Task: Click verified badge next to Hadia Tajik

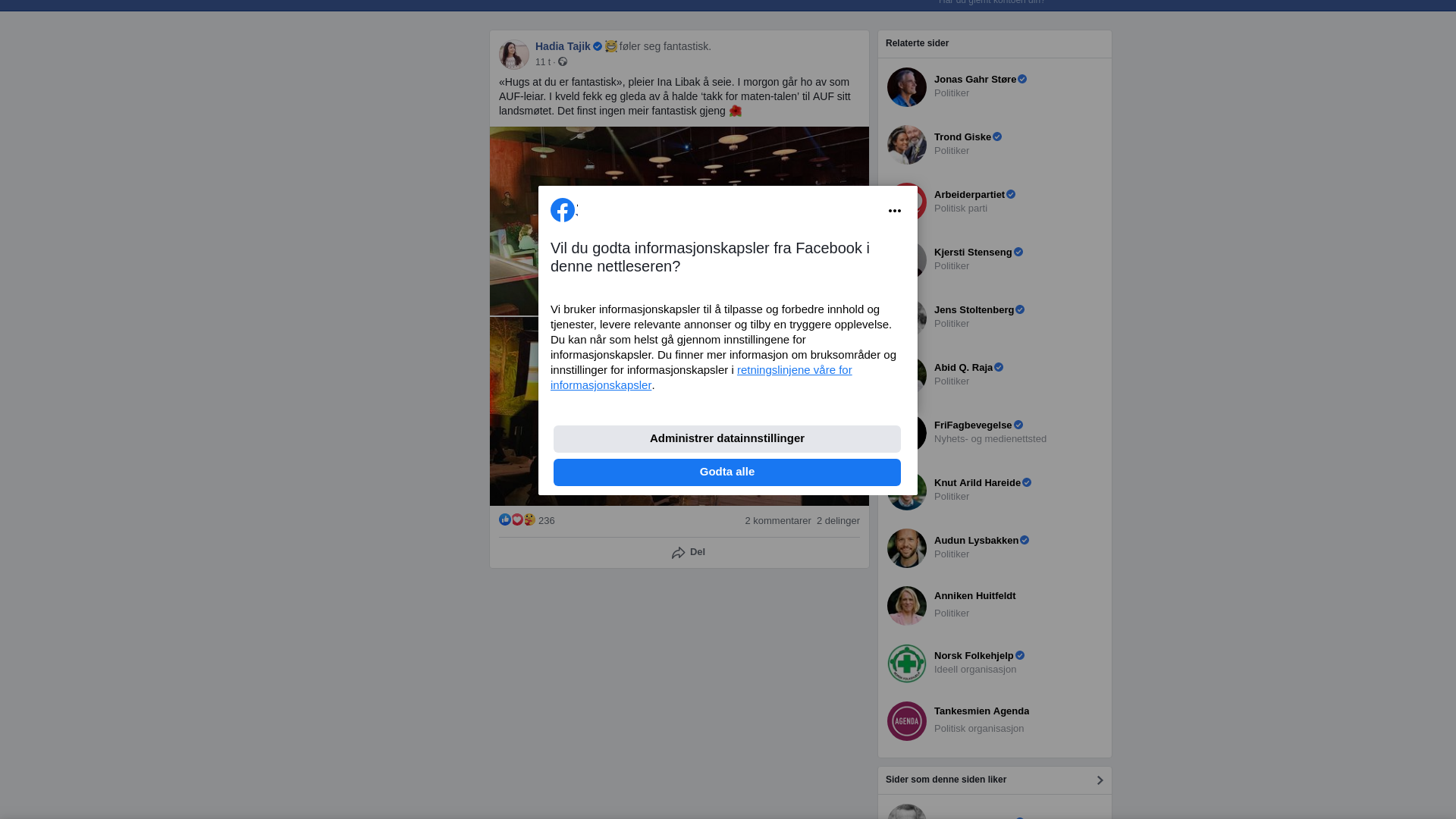Action: [598, 47]
